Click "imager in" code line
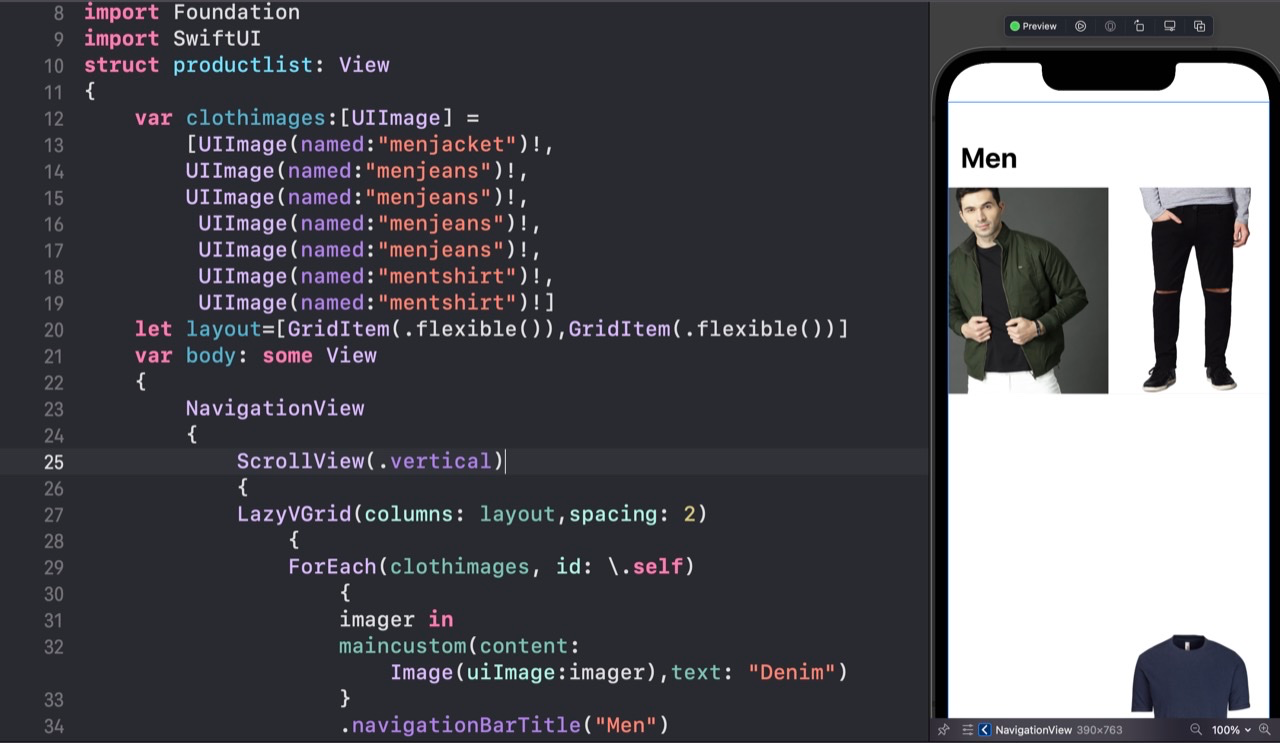1280x743 pixels. [396, 620]
